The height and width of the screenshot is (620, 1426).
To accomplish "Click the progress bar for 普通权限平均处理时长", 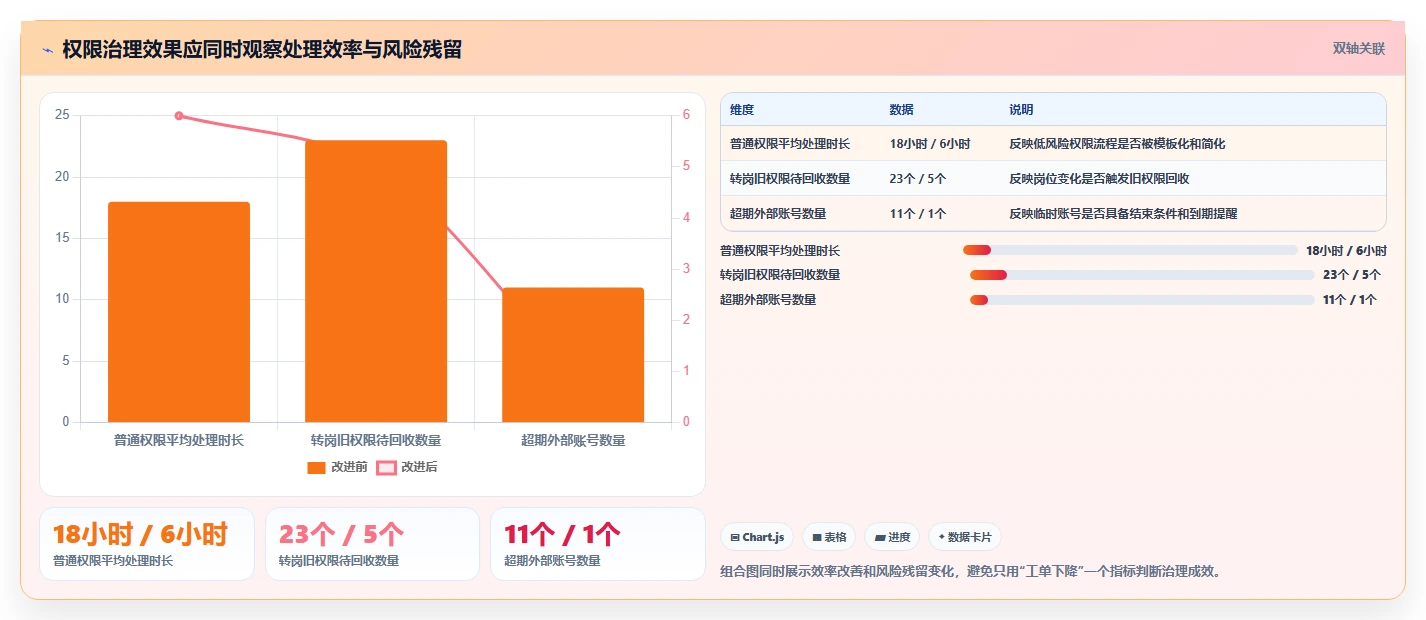I will pyautogui.click(x=1130, y=250).
